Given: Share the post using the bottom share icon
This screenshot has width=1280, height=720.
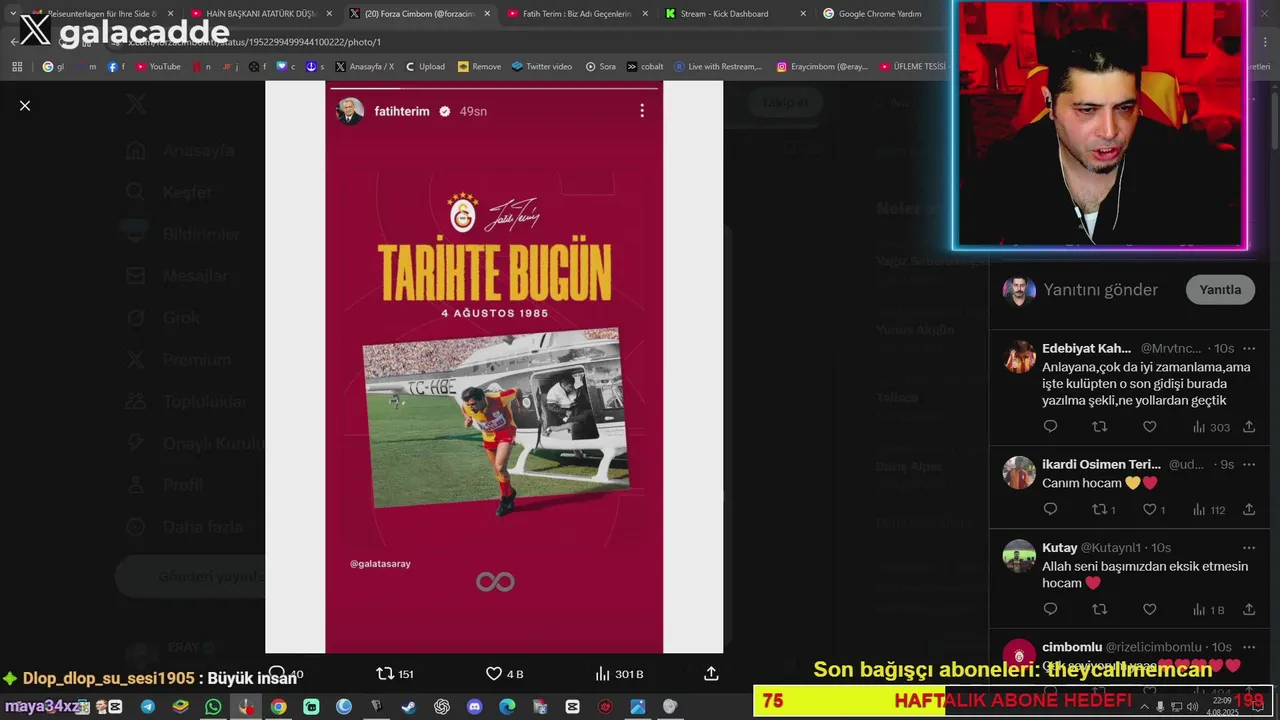Looking at the screenshot, I should point(711,674).
